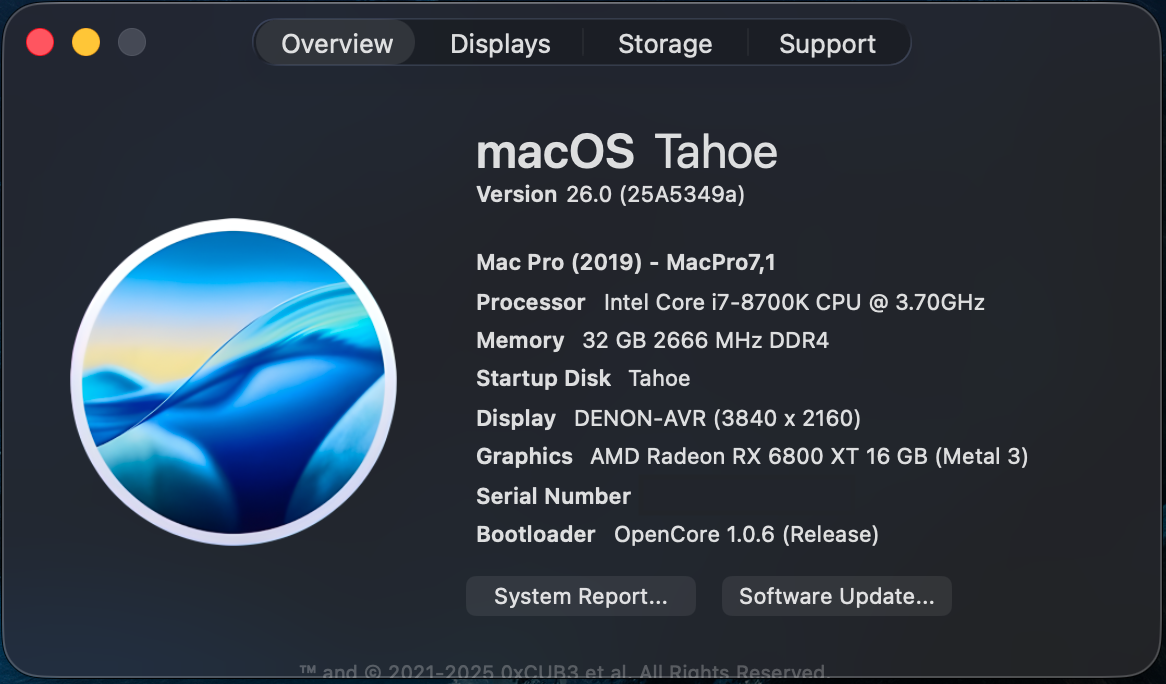Click the Memory 32 GB DDR4 line
Image resolution: width=1166 pixels, height=684 pixels.
tap(652, 341)
